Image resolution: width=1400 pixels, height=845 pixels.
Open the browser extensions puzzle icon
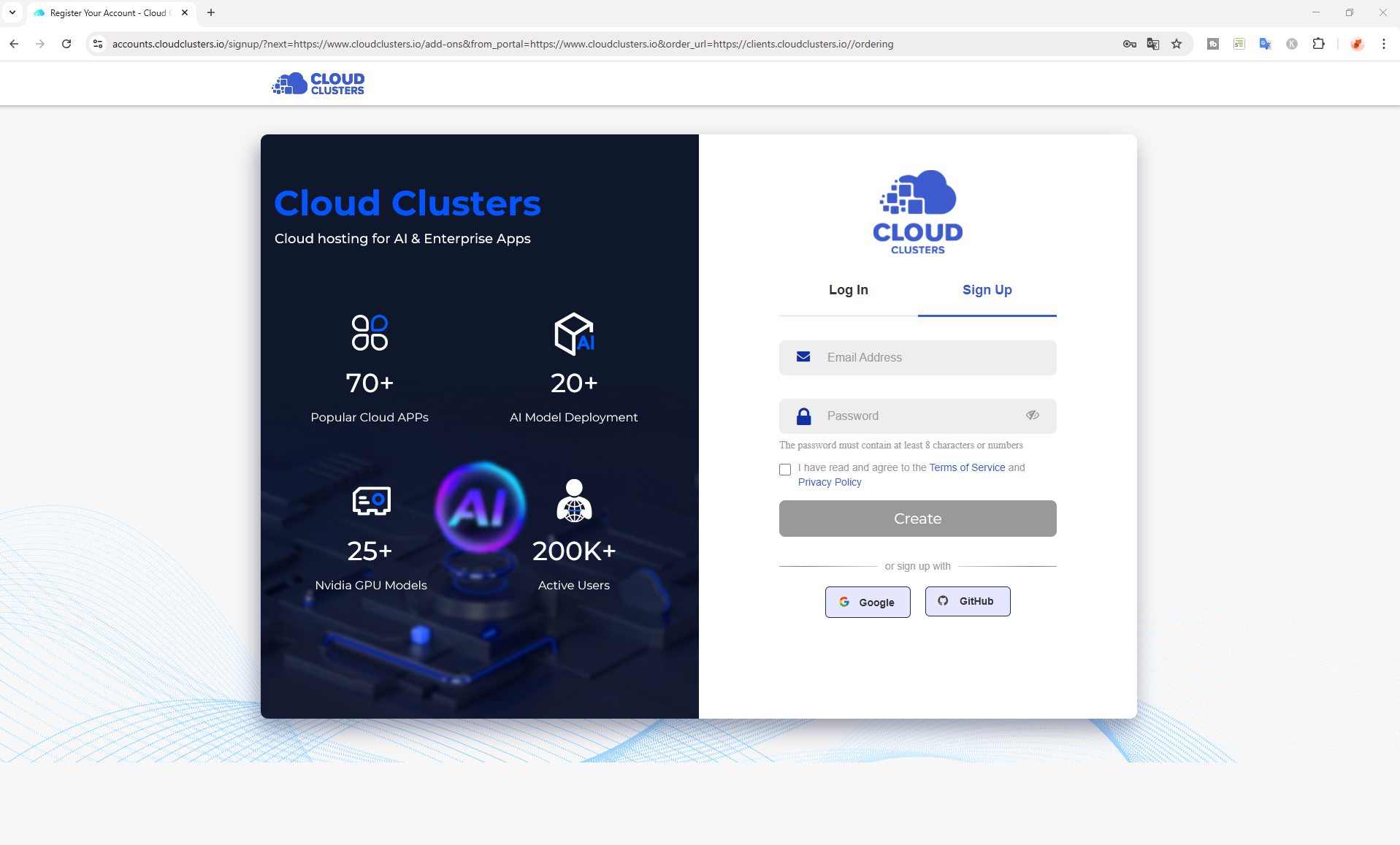pyautogui.click(x=1318, y=44)
